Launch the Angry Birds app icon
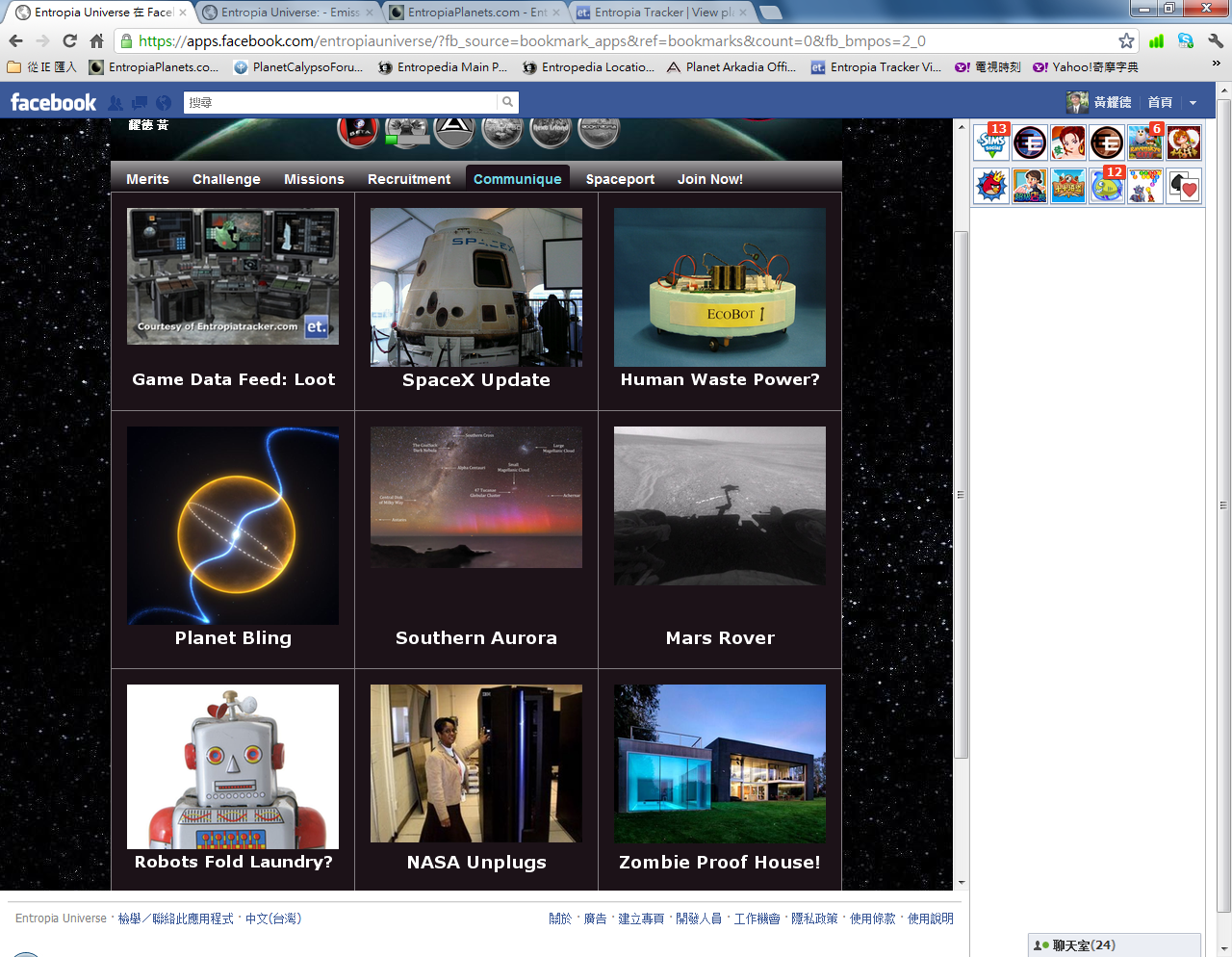Image resolution: width=1232 pixels, height=957 pixels. click(990, 185)
